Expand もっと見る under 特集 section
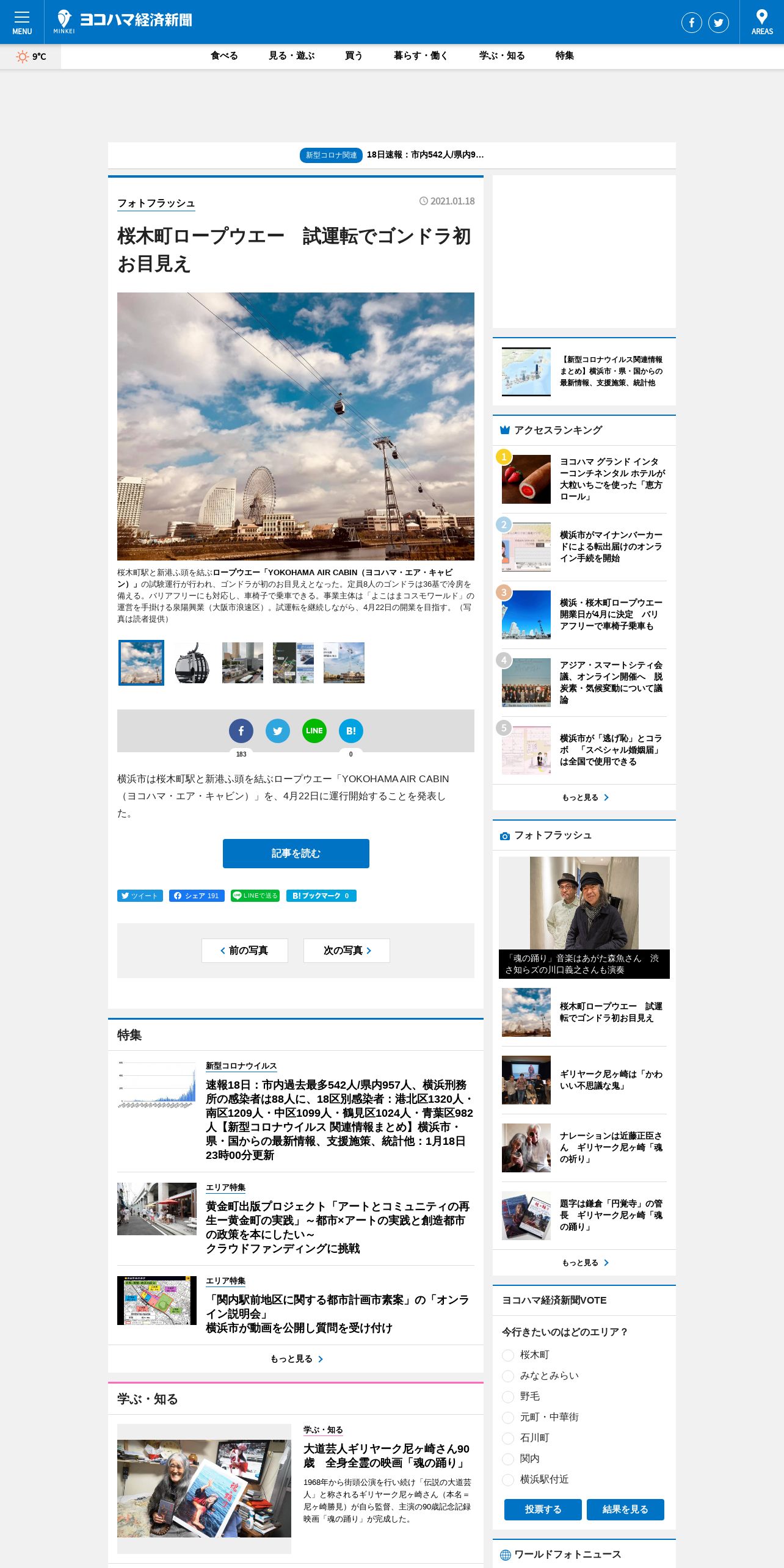 coord(296,1359)
